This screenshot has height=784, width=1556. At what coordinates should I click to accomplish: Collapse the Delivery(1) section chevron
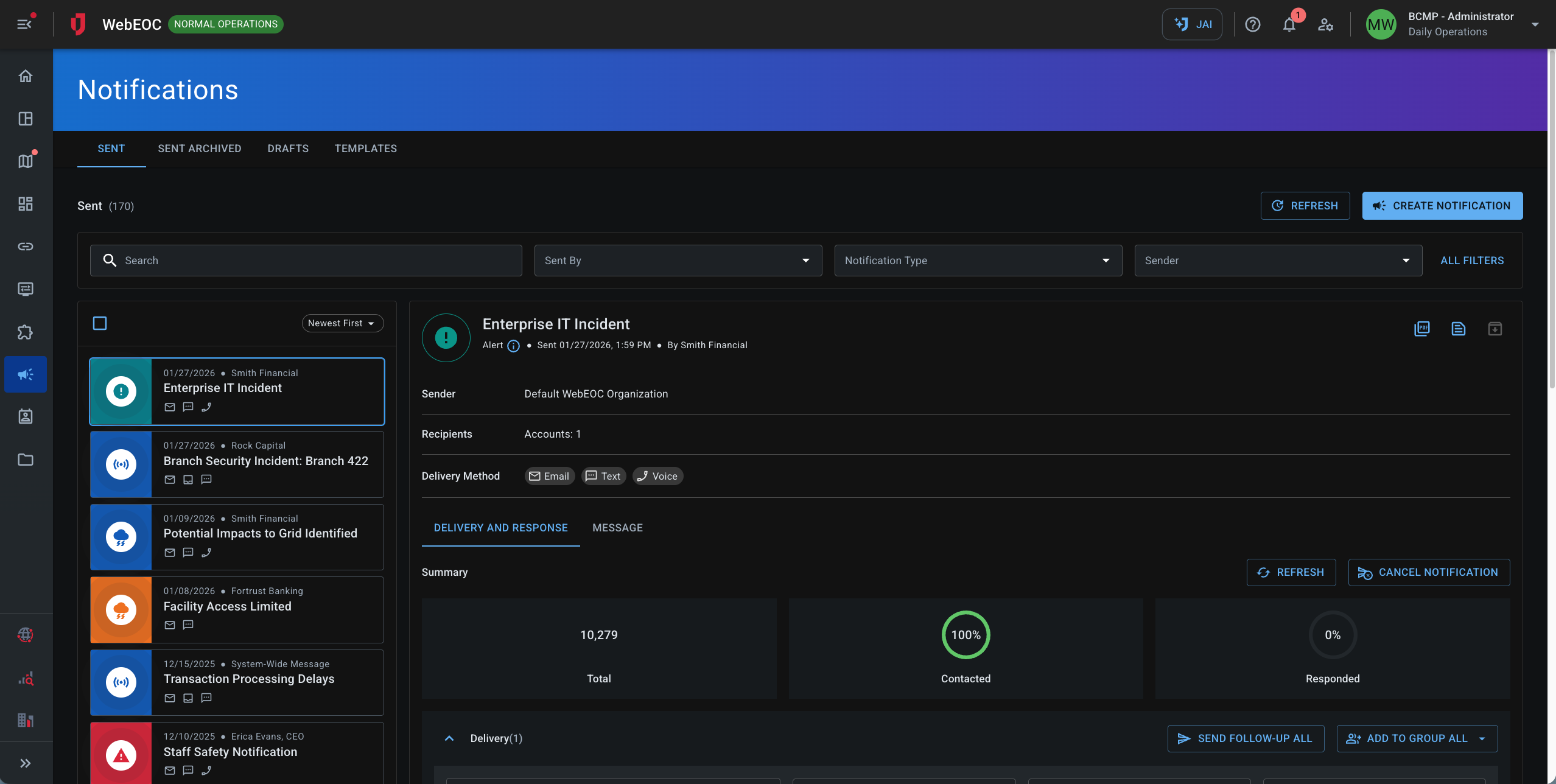pos(449,738)
